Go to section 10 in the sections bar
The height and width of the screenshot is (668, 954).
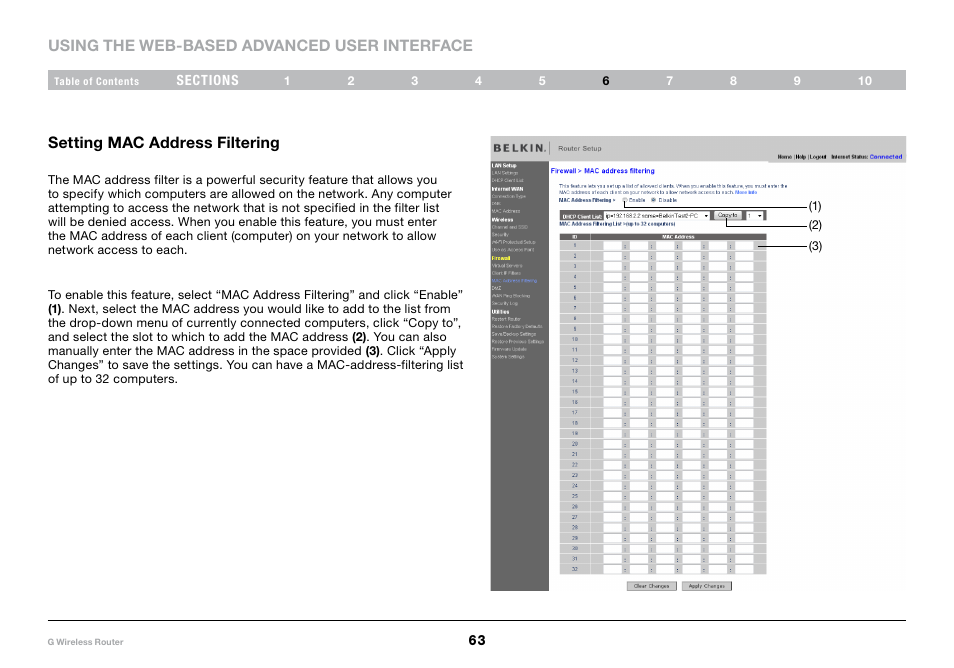pyautogui.click(x=865, y=81)
